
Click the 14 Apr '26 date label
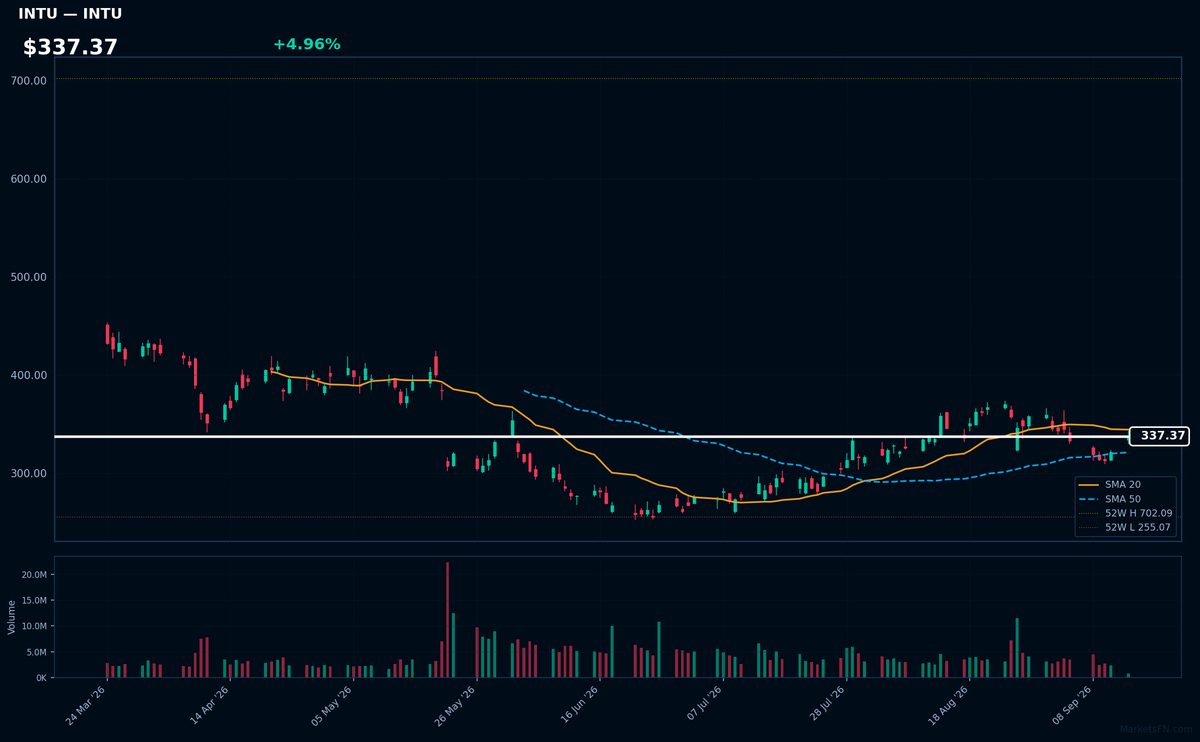pyautogui.click(x=209, y=706)
